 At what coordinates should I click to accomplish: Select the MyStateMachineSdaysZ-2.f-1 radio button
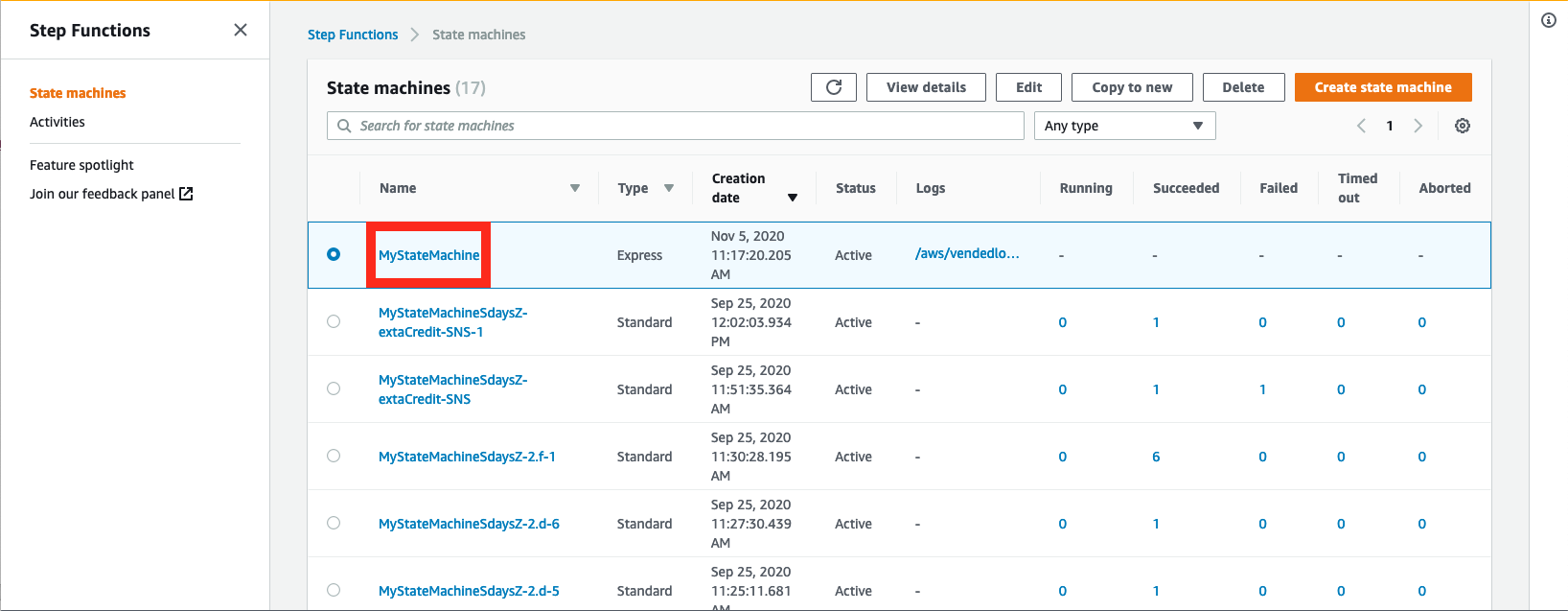coord(334,456)
